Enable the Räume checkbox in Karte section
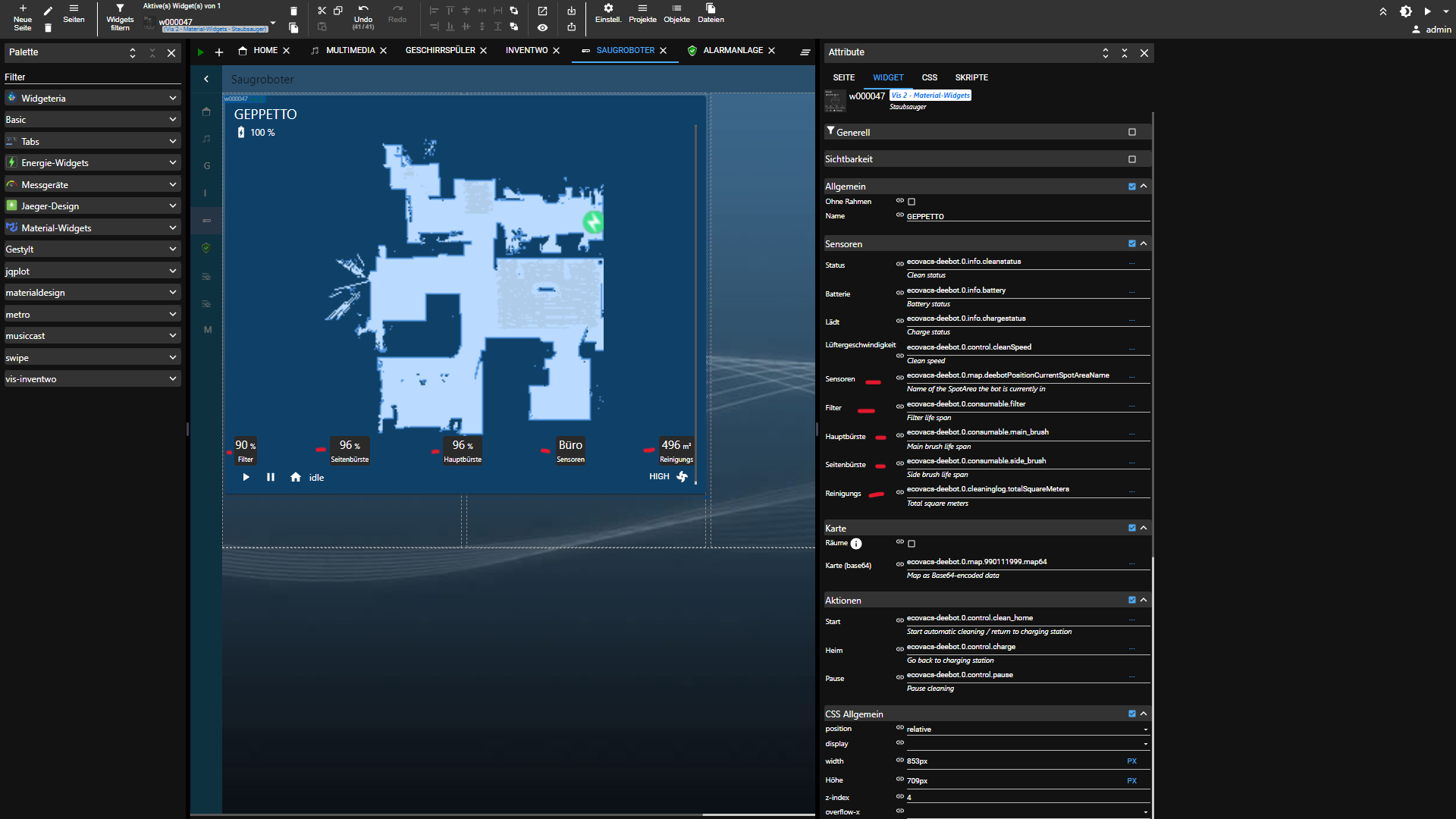Screen dimensions: 1456x819 [x=912, y=544]
